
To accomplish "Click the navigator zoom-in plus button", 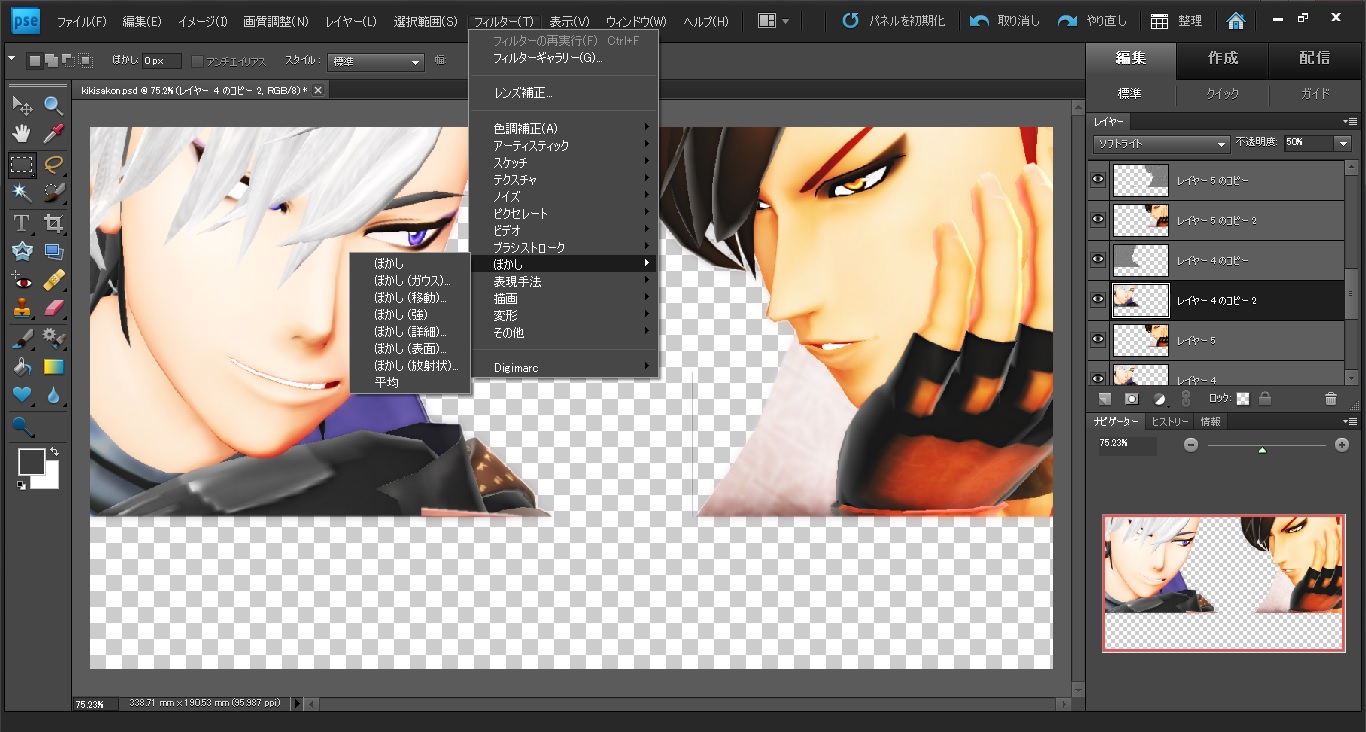I will click(1342, 445).
